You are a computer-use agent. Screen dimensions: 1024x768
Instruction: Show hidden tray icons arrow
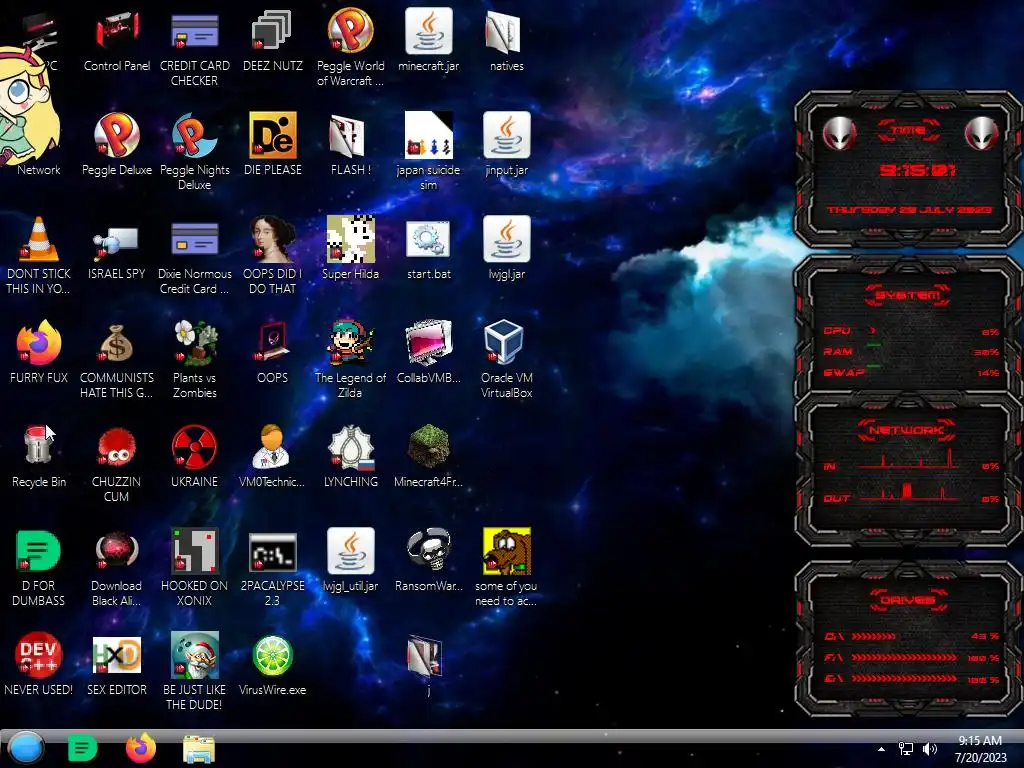[881, 749]
